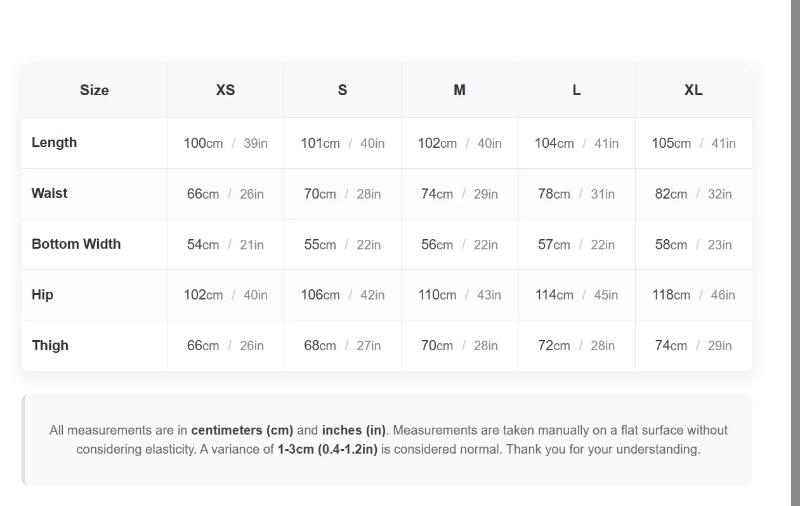Click the M size column header
The width and height of the screenshot is (800, 506).
[x=459, y=90]
